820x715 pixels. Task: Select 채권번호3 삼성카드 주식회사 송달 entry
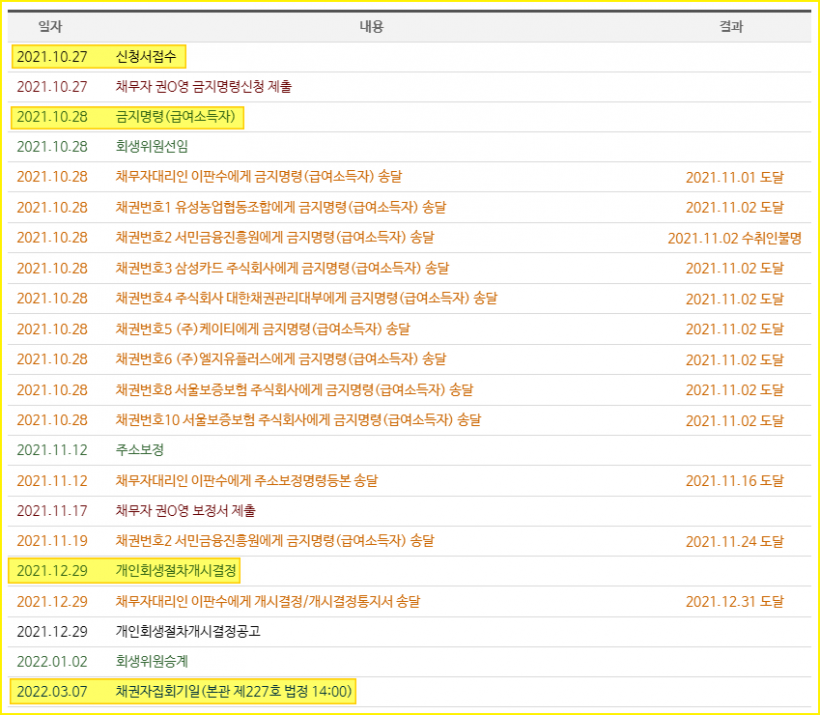click(282, 268)
